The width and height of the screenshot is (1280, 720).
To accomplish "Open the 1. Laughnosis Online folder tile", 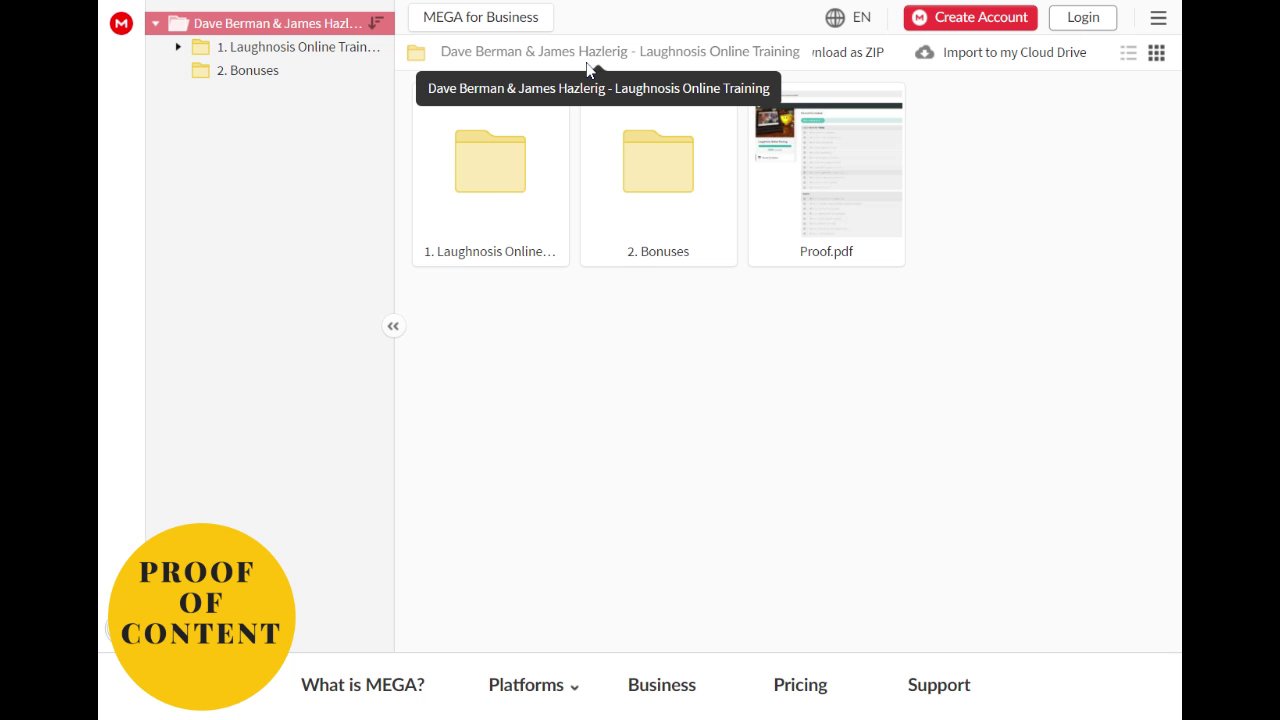I will [490, 175].
